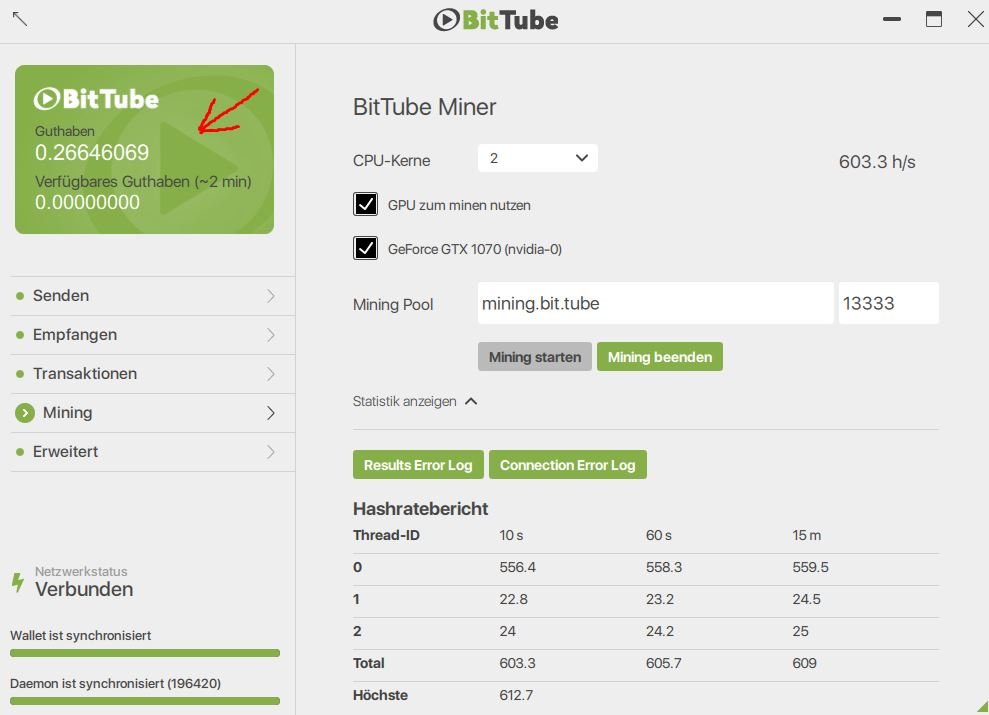Viewport: 989px width, 715px height.
Task: Click the chevron next to Senden
Action: [x=271, y=296]
